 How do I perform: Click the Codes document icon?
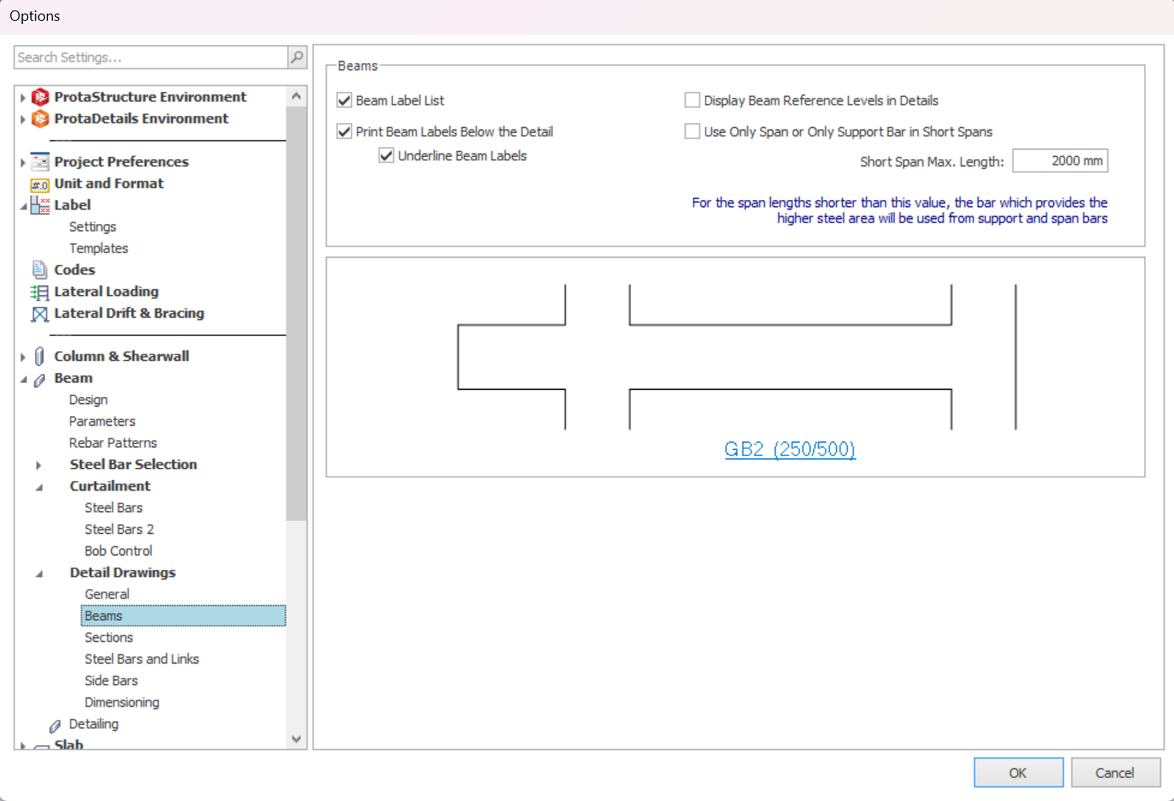pos(40,270)
